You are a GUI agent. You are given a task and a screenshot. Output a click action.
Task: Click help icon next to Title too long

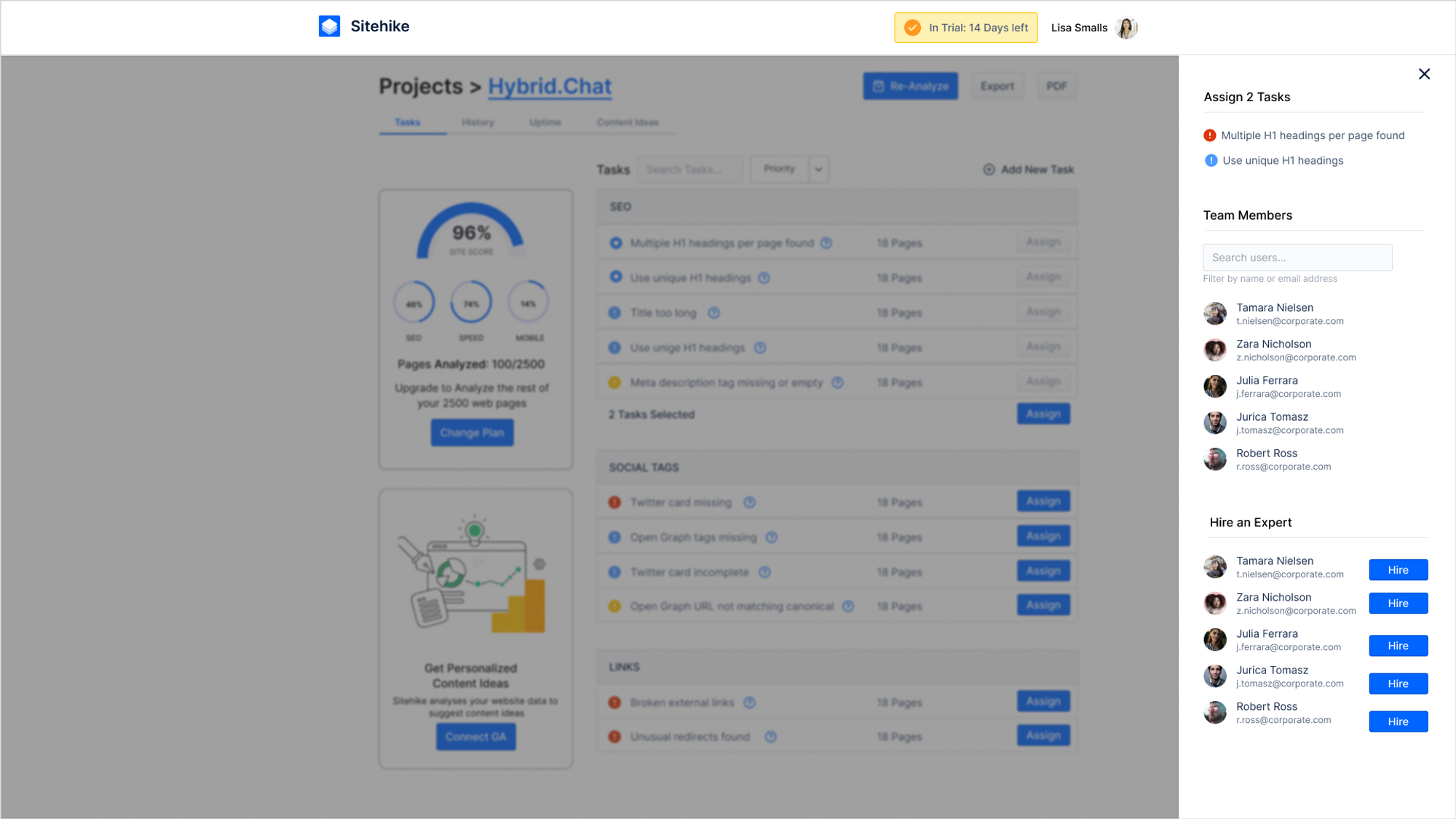coord(713,313)
